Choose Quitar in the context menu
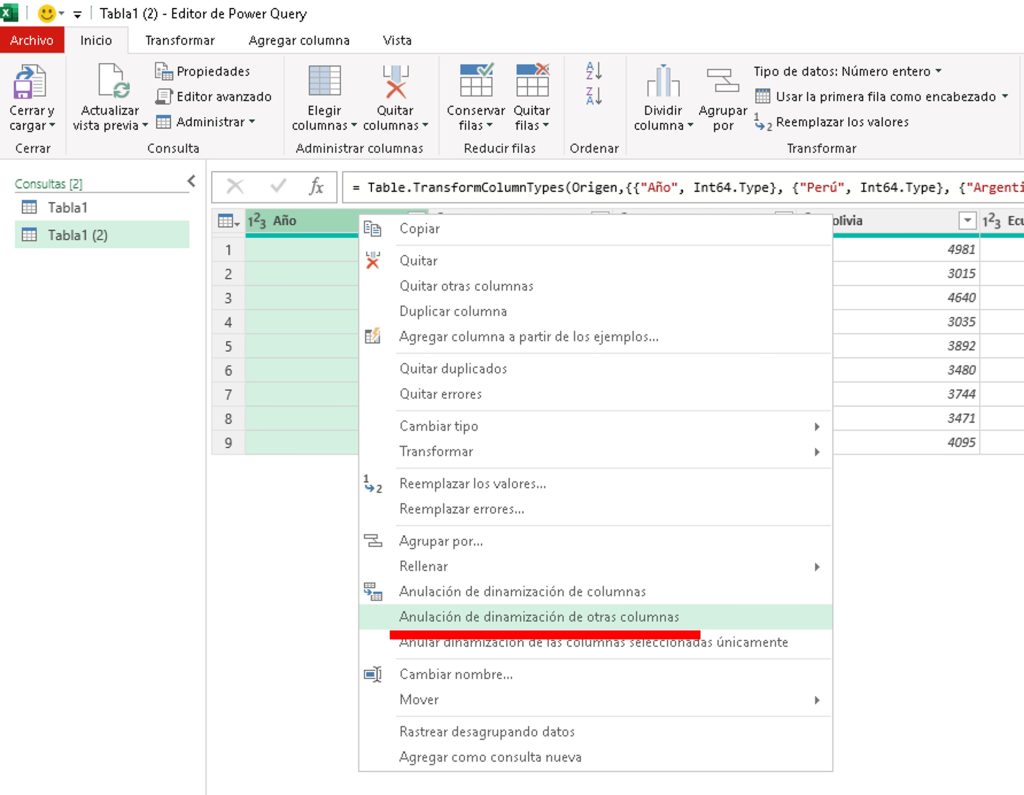The height and width of the screenshot is (795, 1024). [x=596, y=261]
